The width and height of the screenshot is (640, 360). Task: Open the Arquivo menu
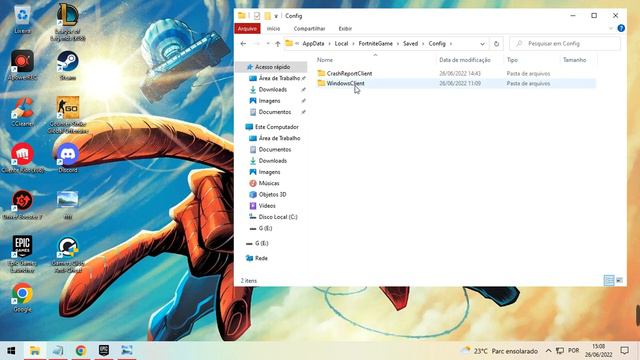coord(247,29)
